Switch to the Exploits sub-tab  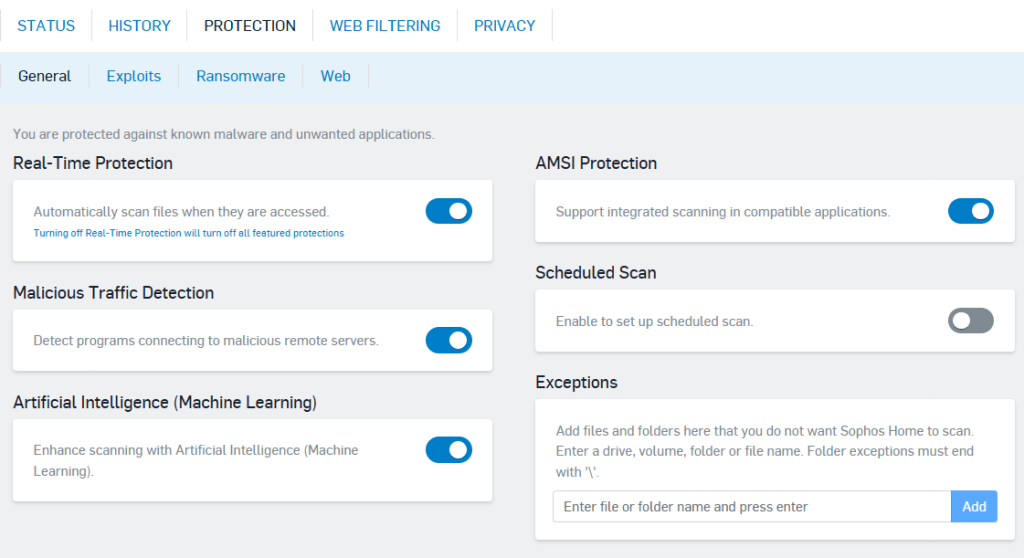pyautogui.click(x=134, y=76)
